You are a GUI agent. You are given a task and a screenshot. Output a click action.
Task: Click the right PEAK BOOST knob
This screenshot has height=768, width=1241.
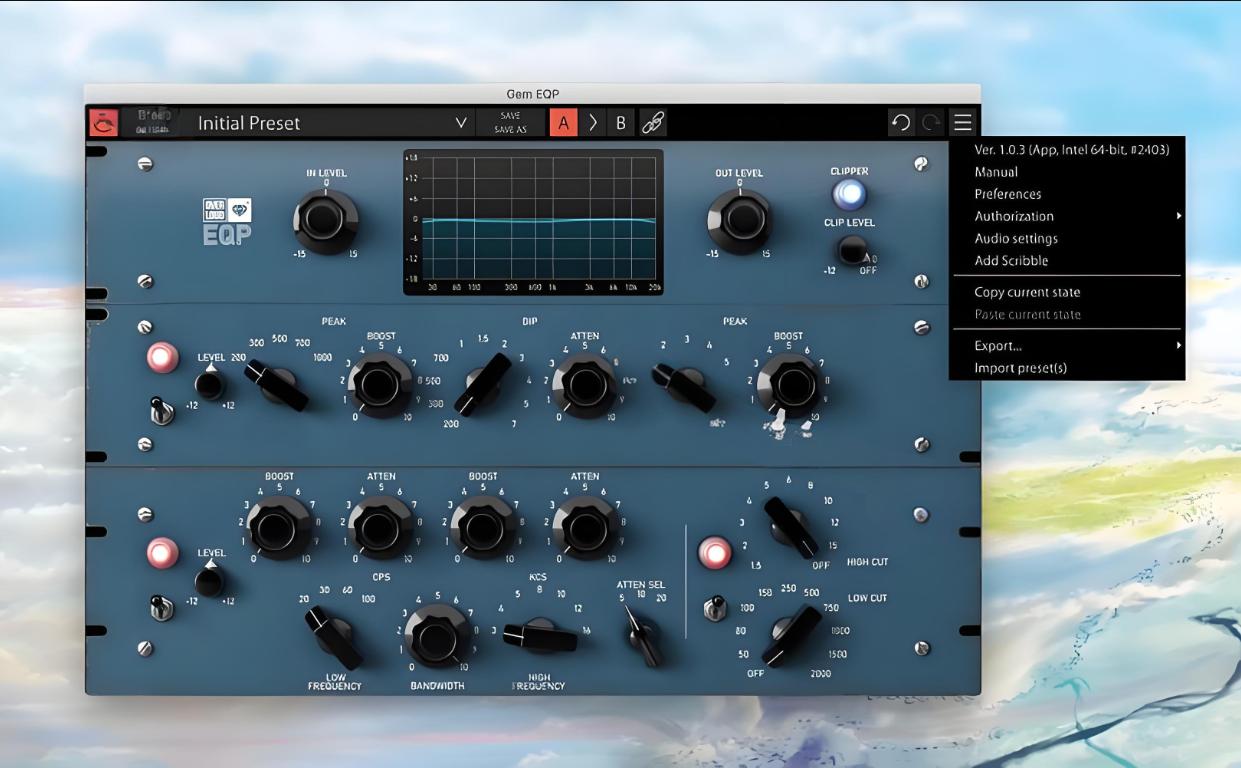[788, 385]
